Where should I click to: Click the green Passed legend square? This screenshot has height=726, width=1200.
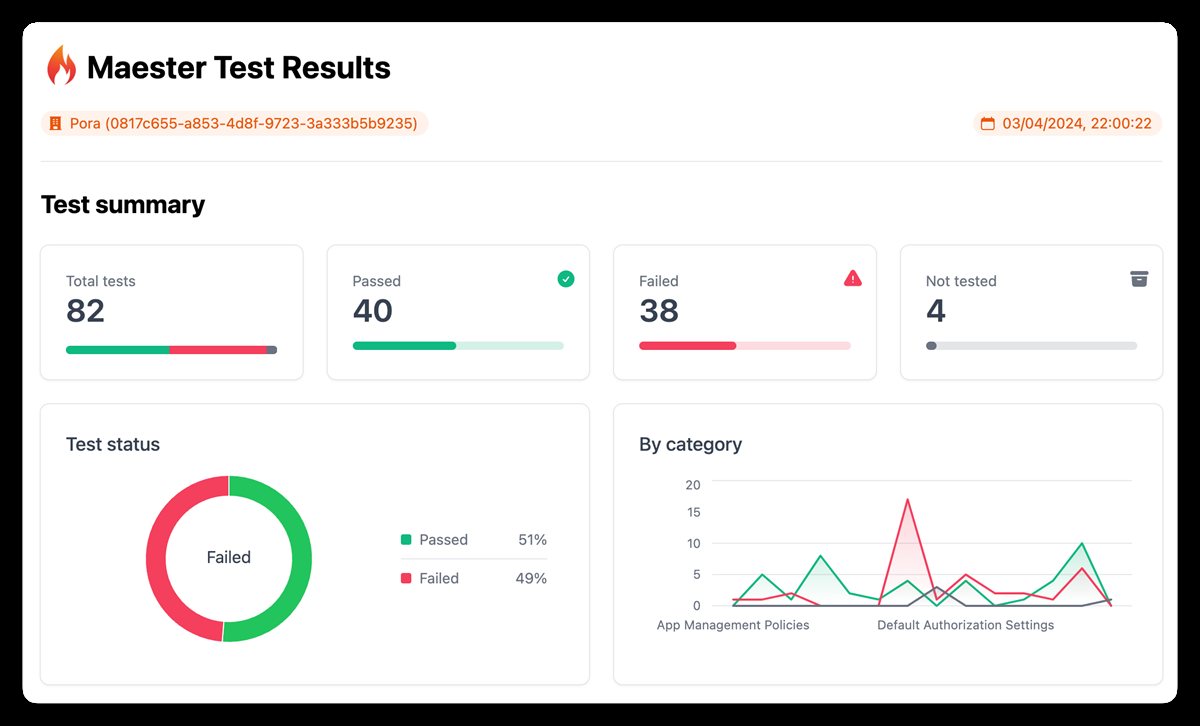[406, 539]
